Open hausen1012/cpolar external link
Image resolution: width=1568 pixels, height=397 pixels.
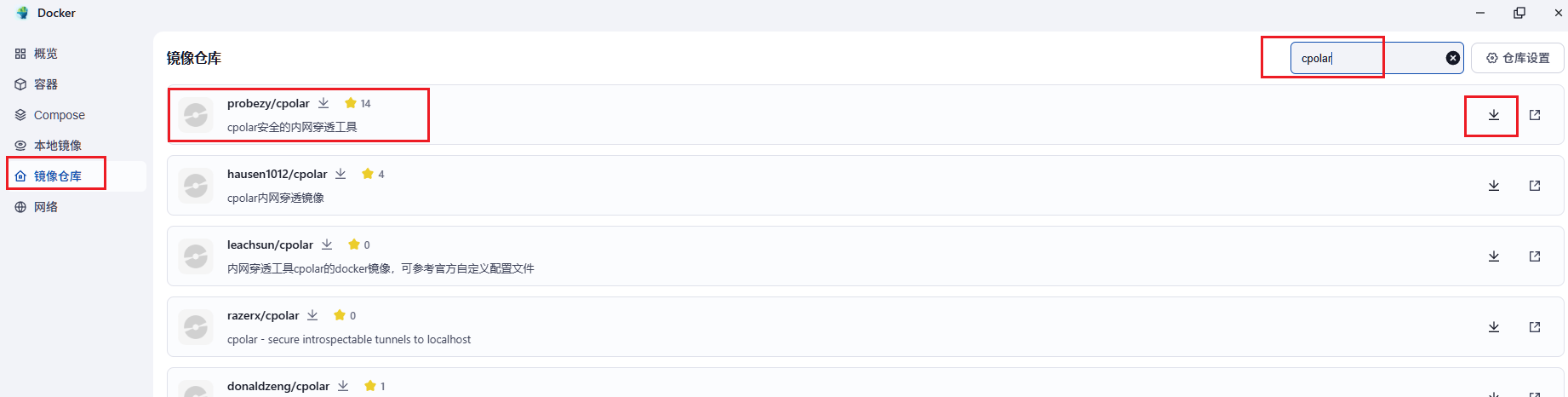click(x=1534, y=186)
